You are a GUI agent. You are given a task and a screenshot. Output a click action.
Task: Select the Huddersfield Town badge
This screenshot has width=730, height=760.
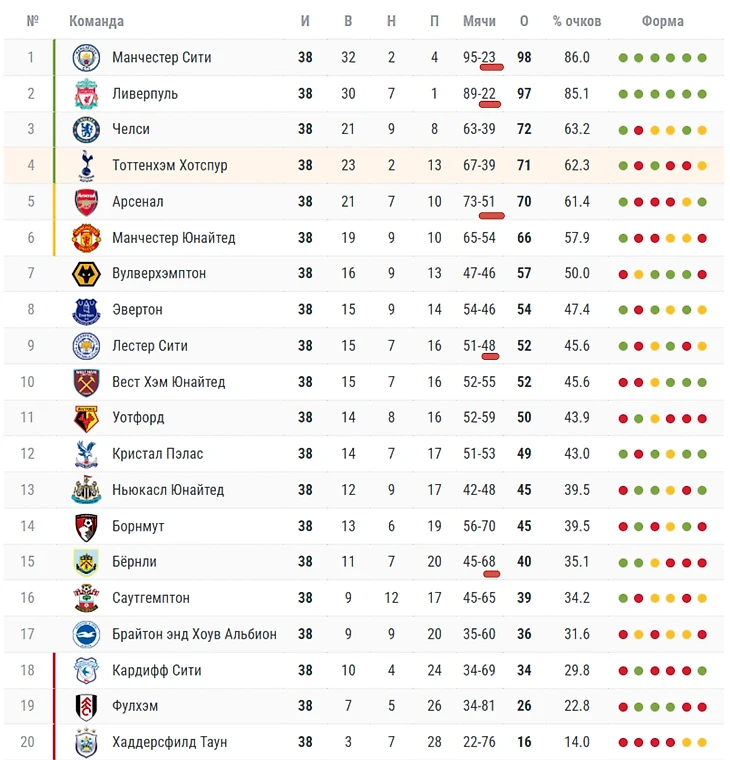(86, 743)
